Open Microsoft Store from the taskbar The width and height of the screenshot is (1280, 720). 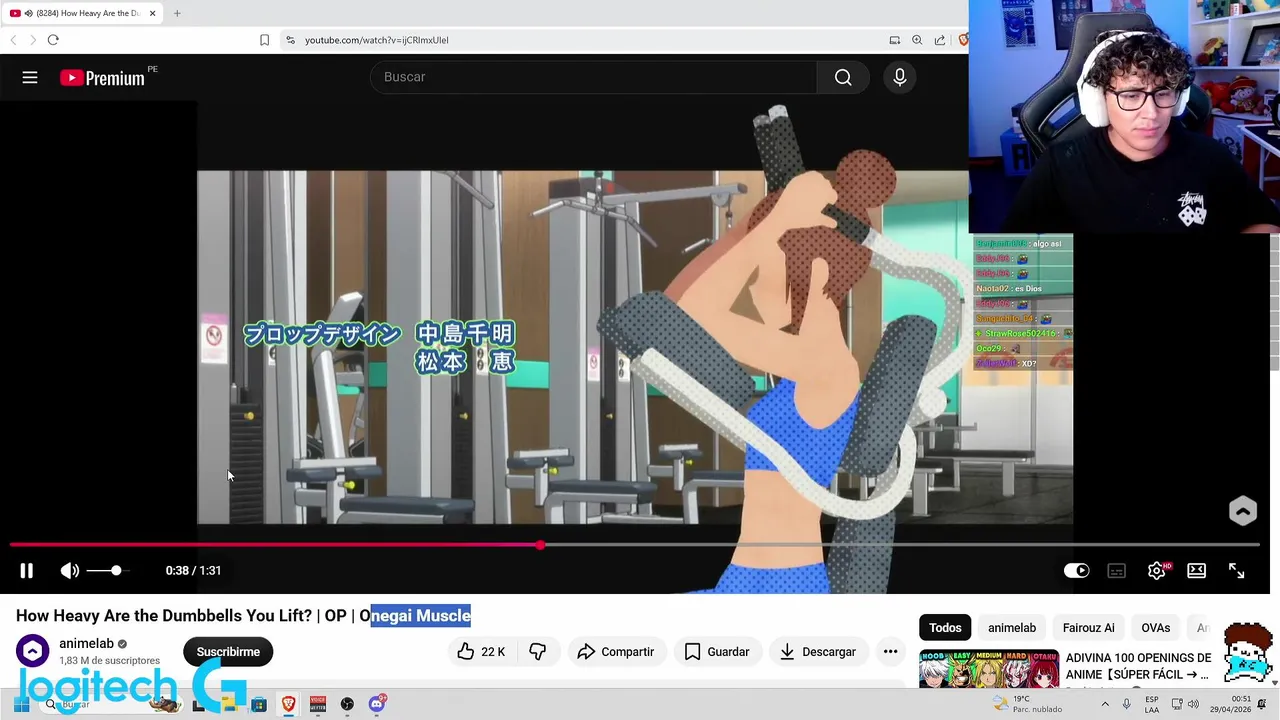click(259, 704)
